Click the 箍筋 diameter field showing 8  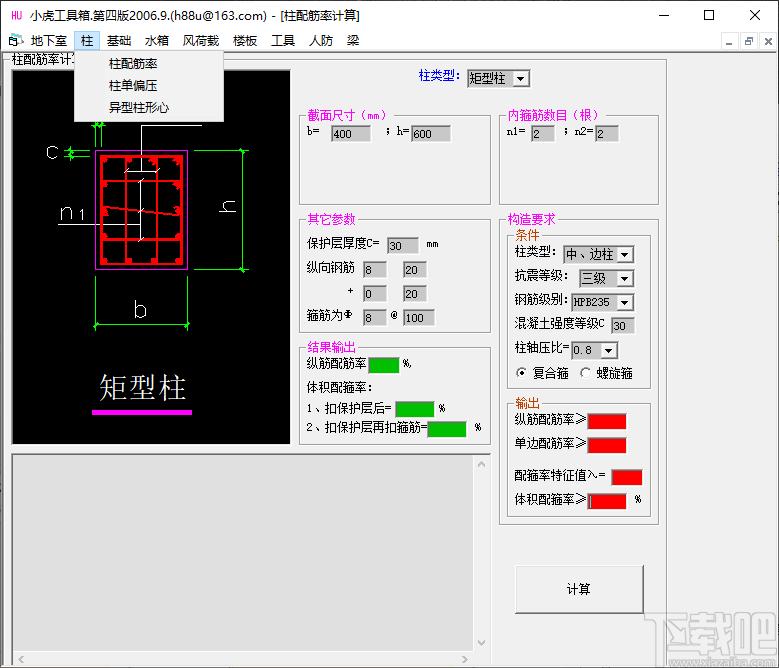375,317
